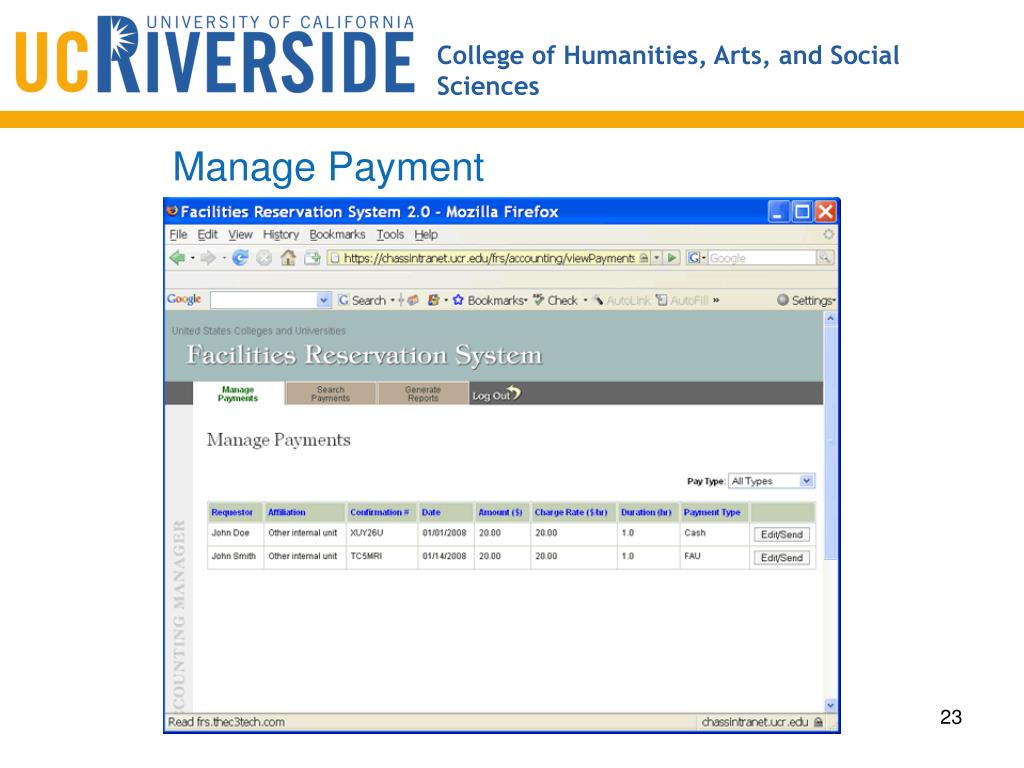Open the forward button history dropdown arrow
The image size is (1024, 768).
pos(224,259)
